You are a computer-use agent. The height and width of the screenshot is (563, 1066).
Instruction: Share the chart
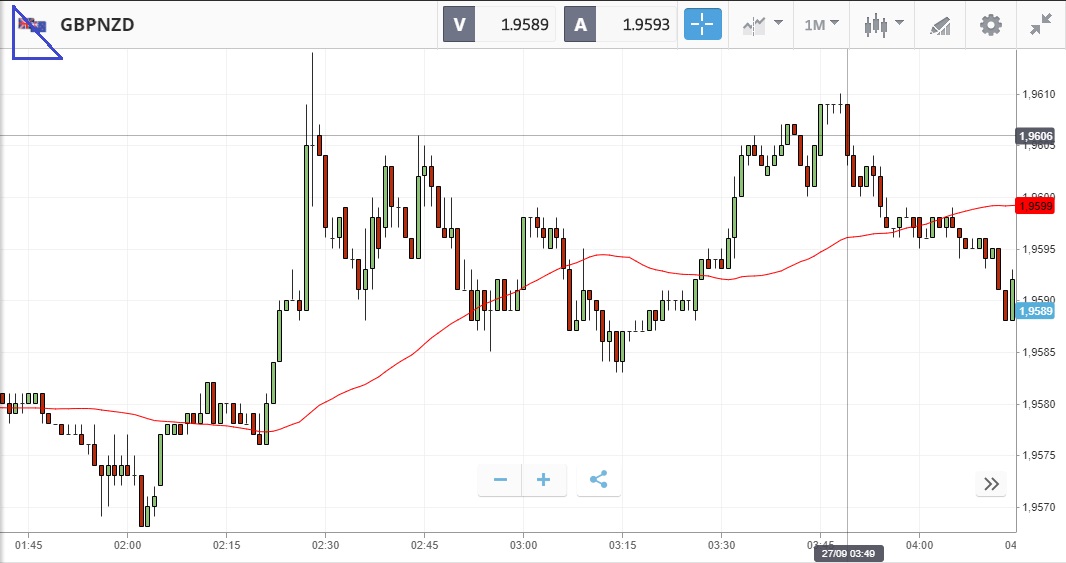click(x=598, y=480)
